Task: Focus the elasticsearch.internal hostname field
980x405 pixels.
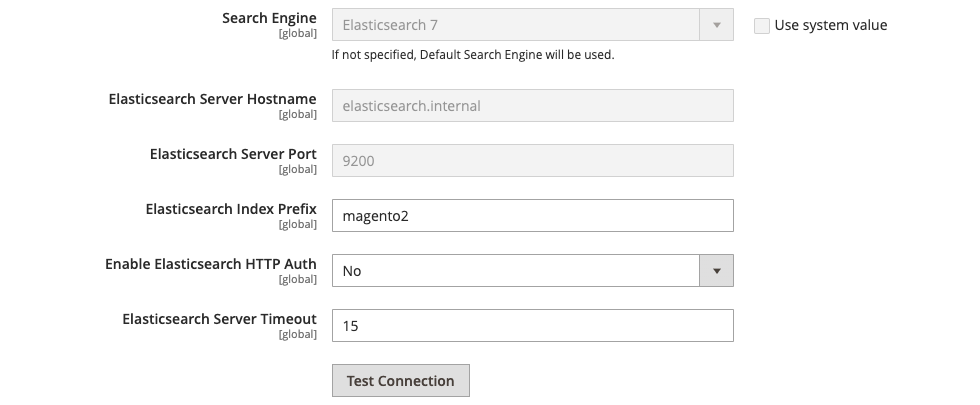Action: [532, 106]
